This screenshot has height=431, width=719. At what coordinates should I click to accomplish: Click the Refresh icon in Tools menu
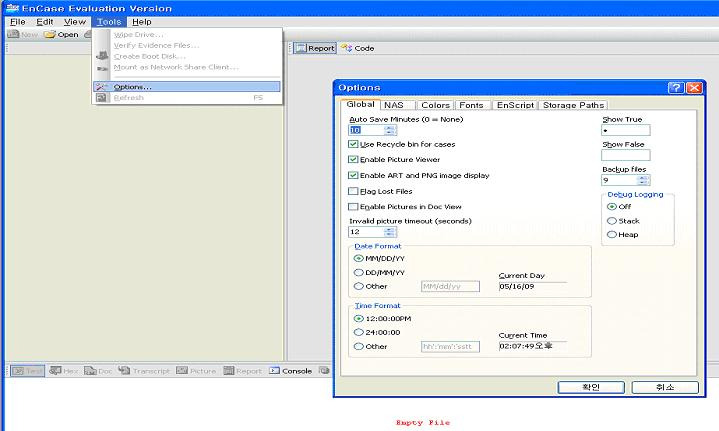tap(101, 98)
